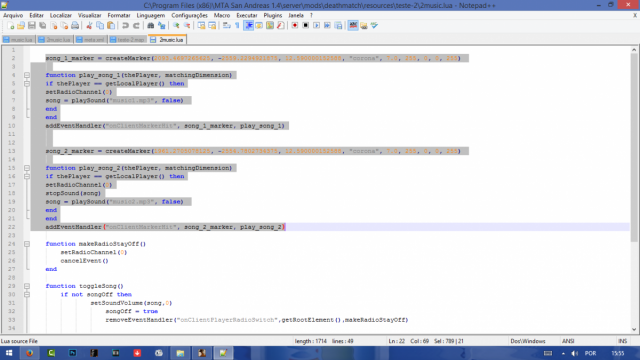Image resolution: width=640 pixels, height=360 pixels.
Task: Redo the last undone edit
Action: click(x=136, y=26)
